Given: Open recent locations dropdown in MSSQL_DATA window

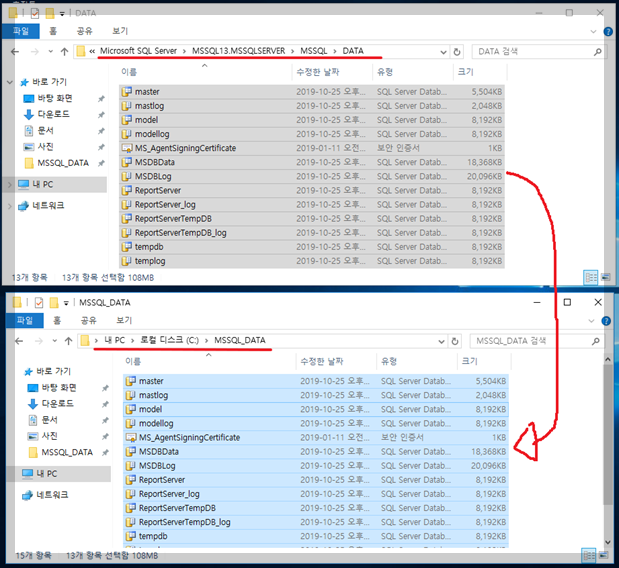Looking at the screenshot, I should click(54, 341).
